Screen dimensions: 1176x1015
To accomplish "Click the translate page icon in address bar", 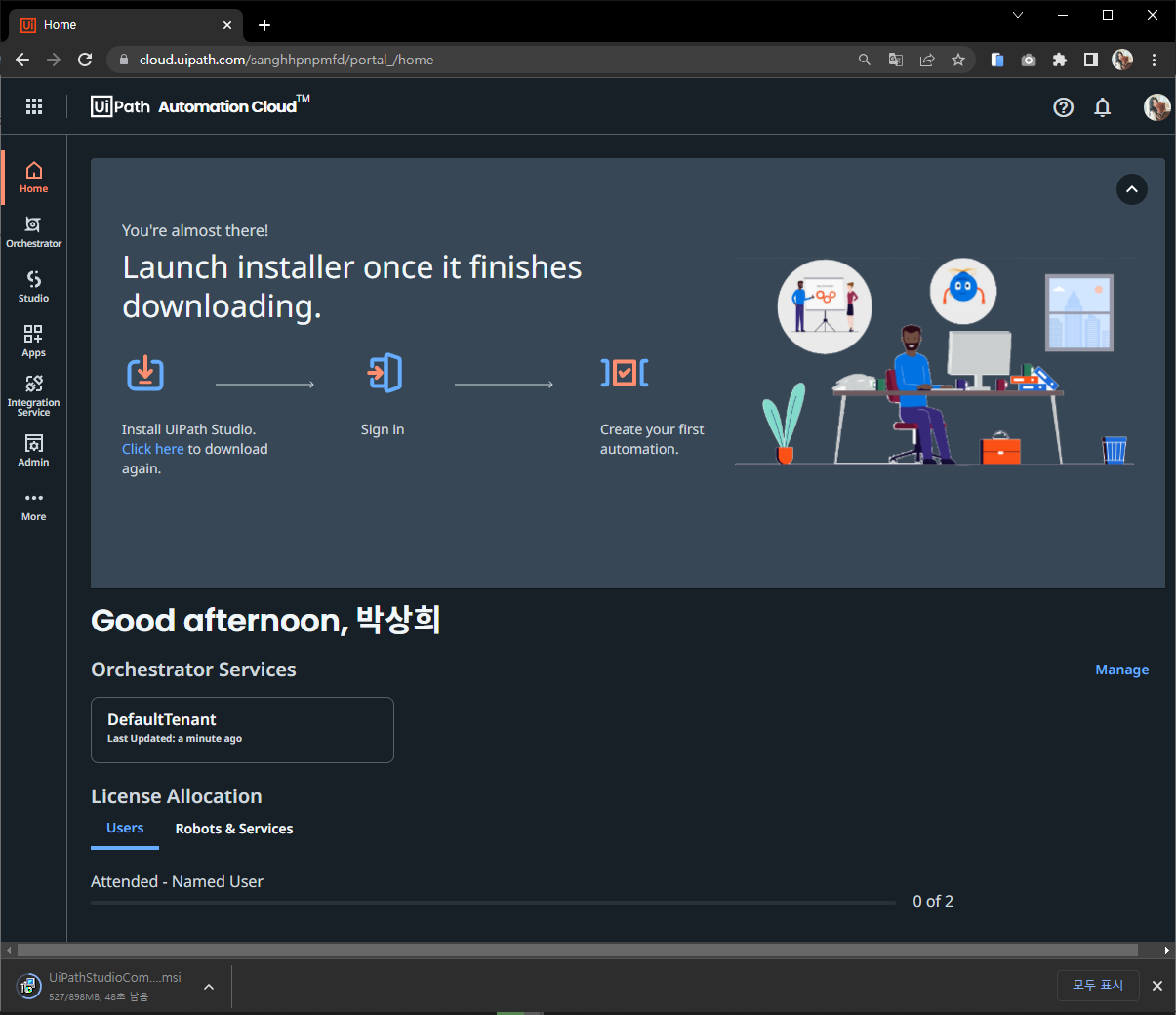I will pos(896,60).
